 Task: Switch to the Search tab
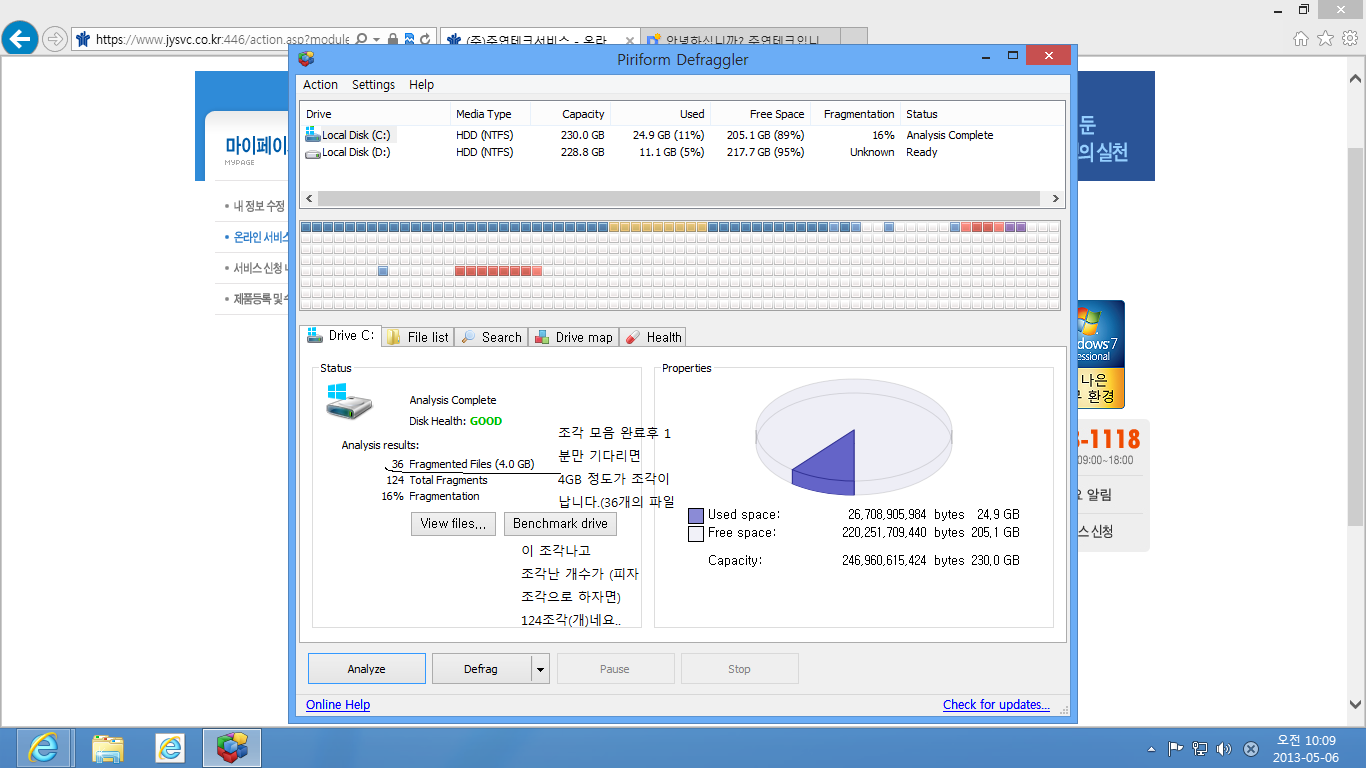pyautogui.click(x=492, y=337)
